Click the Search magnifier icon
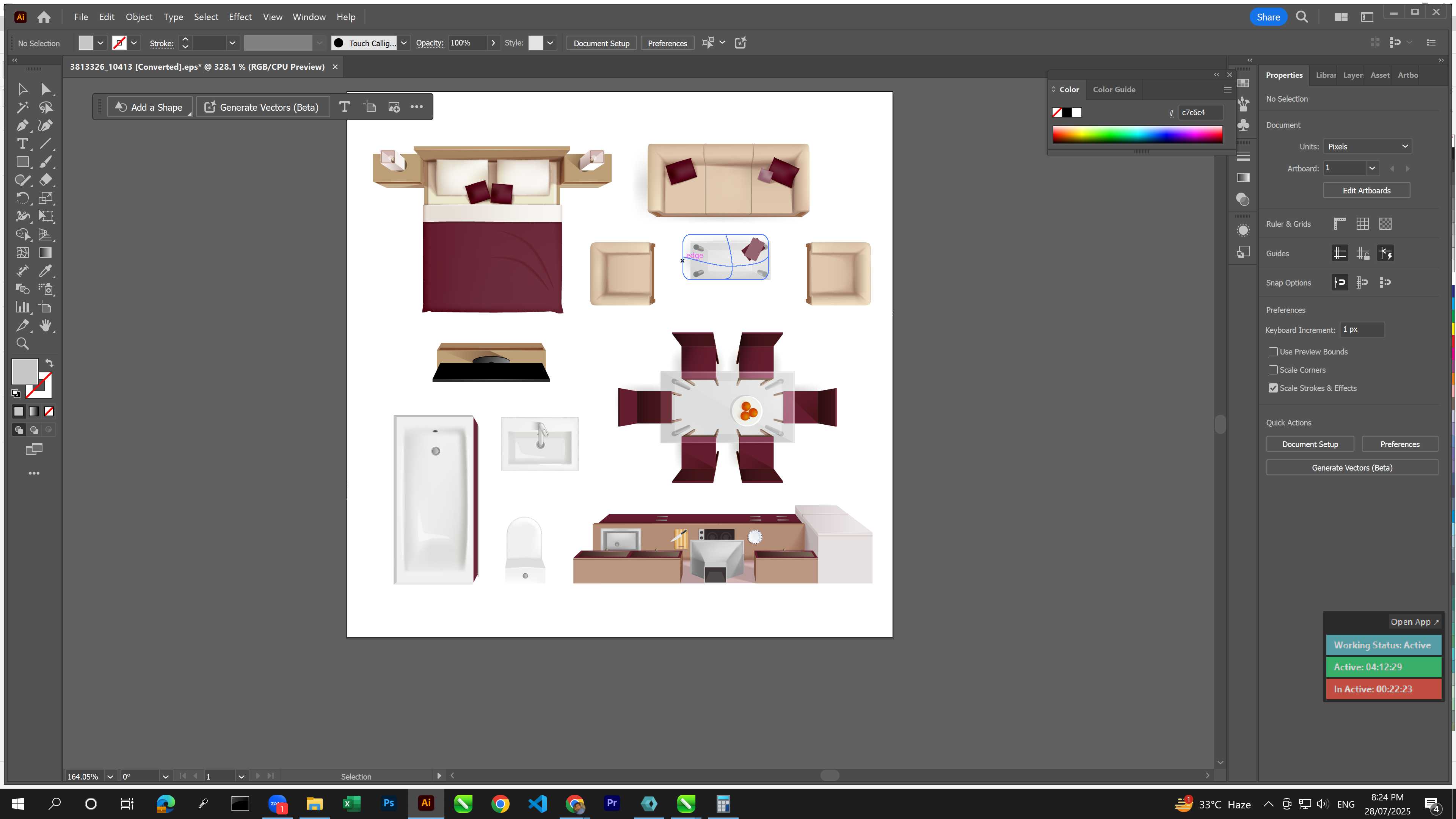Screen dimensions: 1456x819 click(1302, 17)
